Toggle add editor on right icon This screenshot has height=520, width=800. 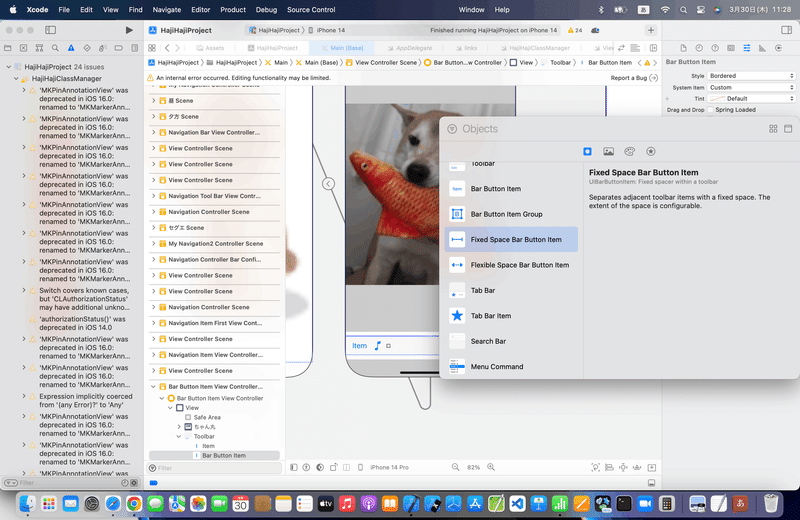pos(653,48)
